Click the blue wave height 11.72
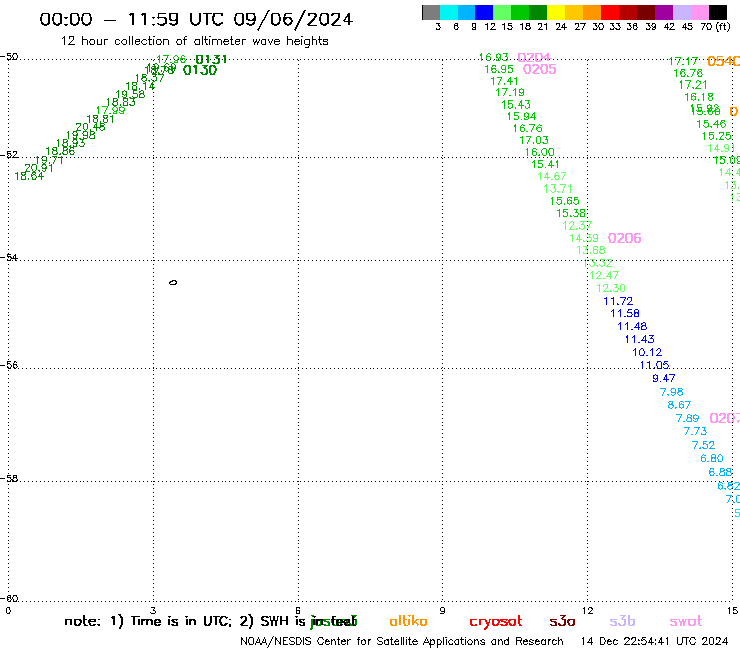The image size is (740, 650). [x=618, y=301]
